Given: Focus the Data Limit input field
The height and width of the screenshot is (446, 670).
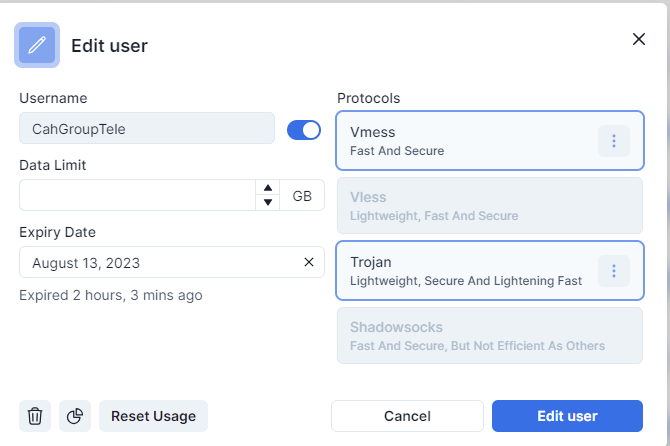Looking at the screenshot, I should [x=137, y=195].
